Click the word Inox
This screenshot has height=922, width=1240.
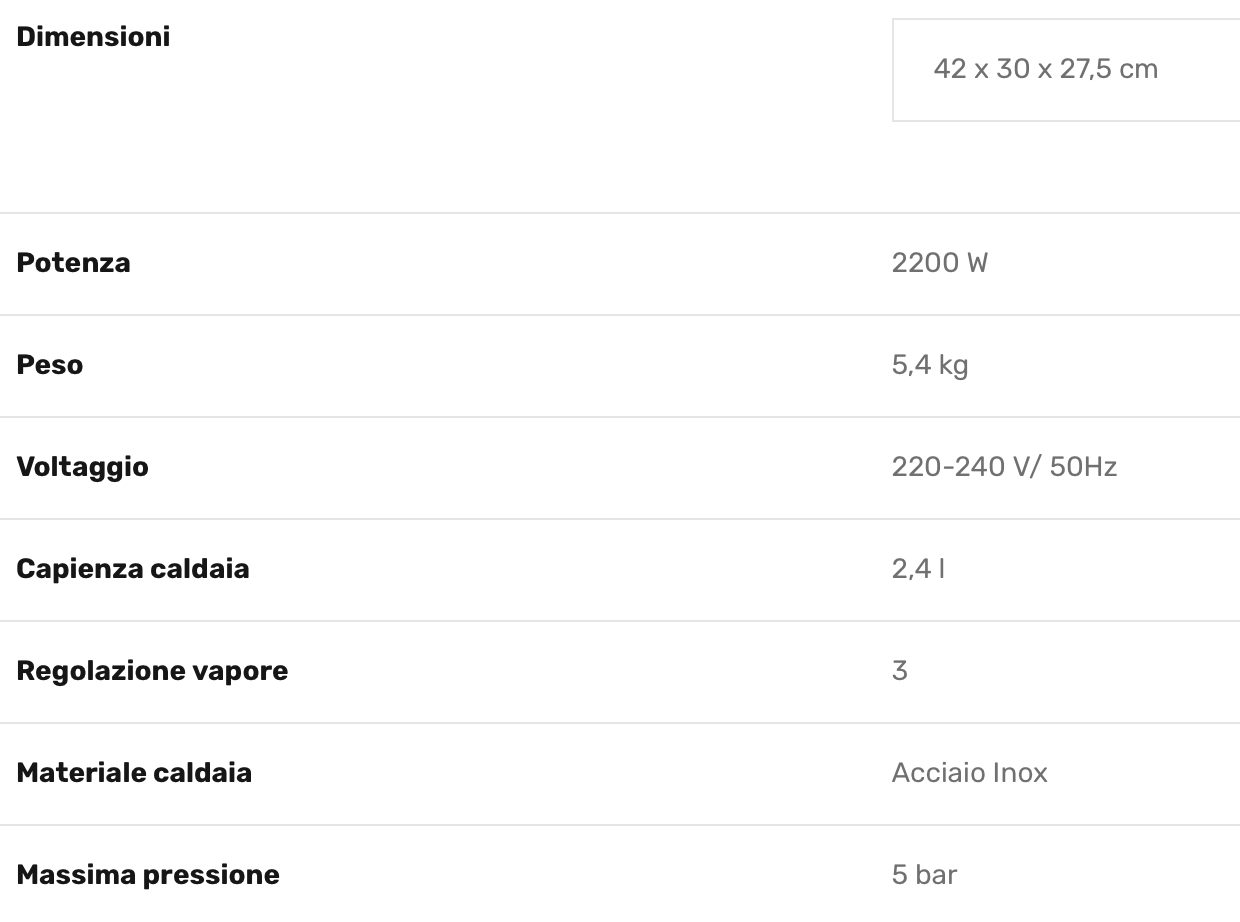pyautogui.click(x=1020, y=773)
